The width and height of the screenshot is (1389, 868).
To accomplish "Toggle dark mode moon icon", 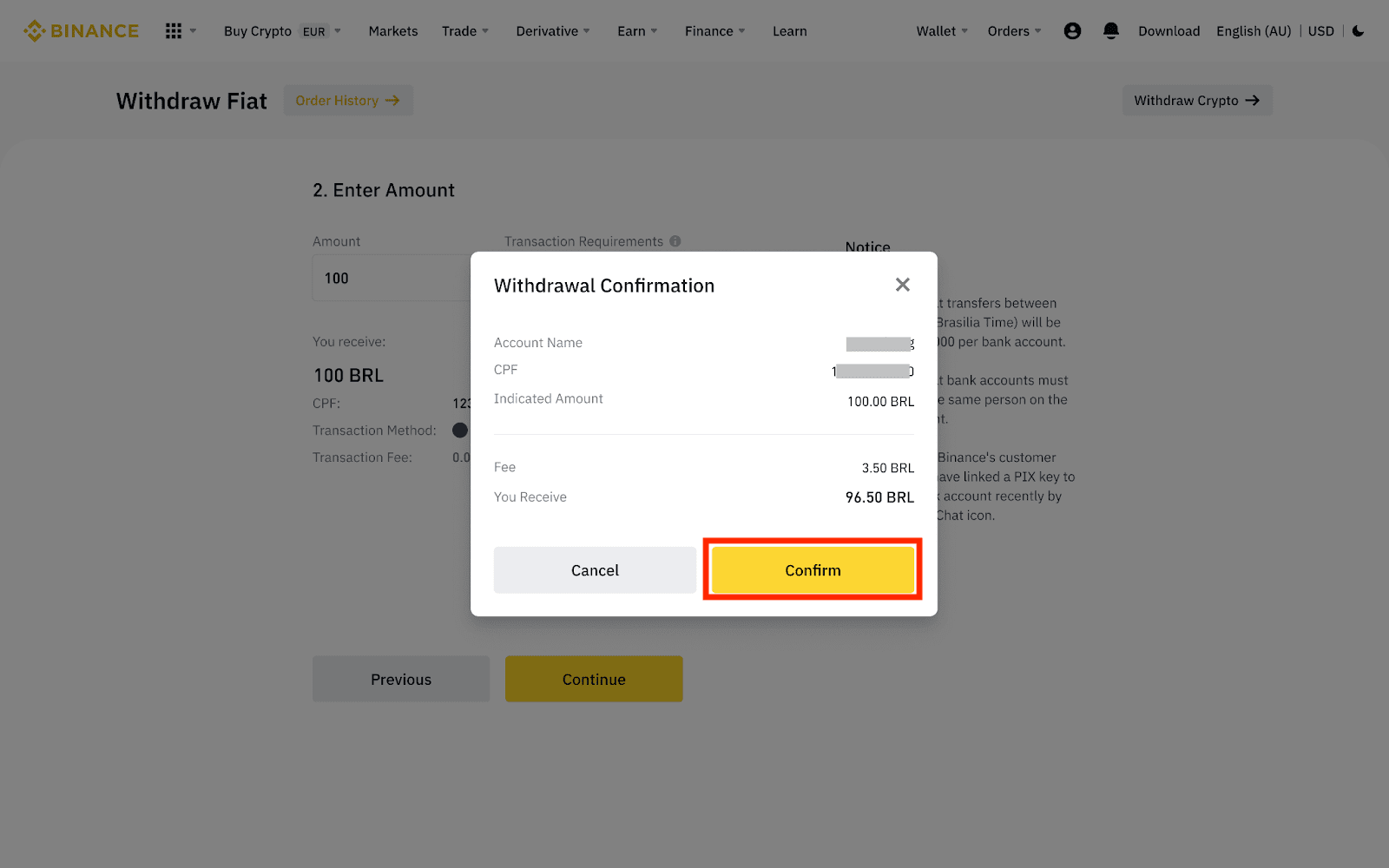I will click(x=1359, y=31).
